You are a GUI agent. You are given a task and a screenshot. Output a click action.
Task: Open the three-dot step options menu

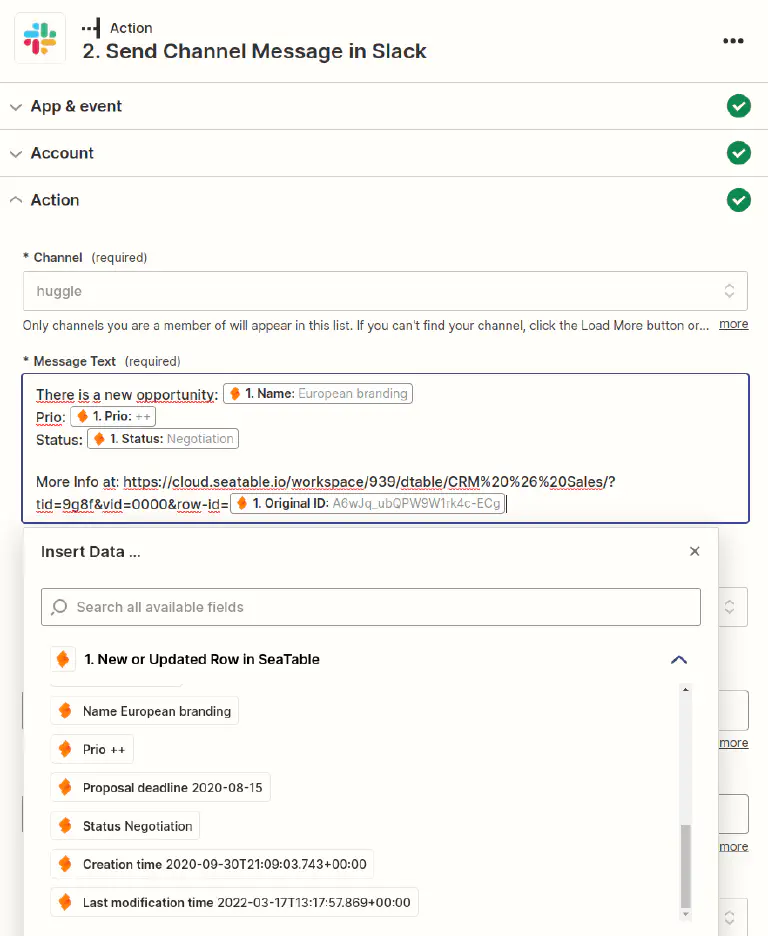pyautogui.click(x=733, y=41)
